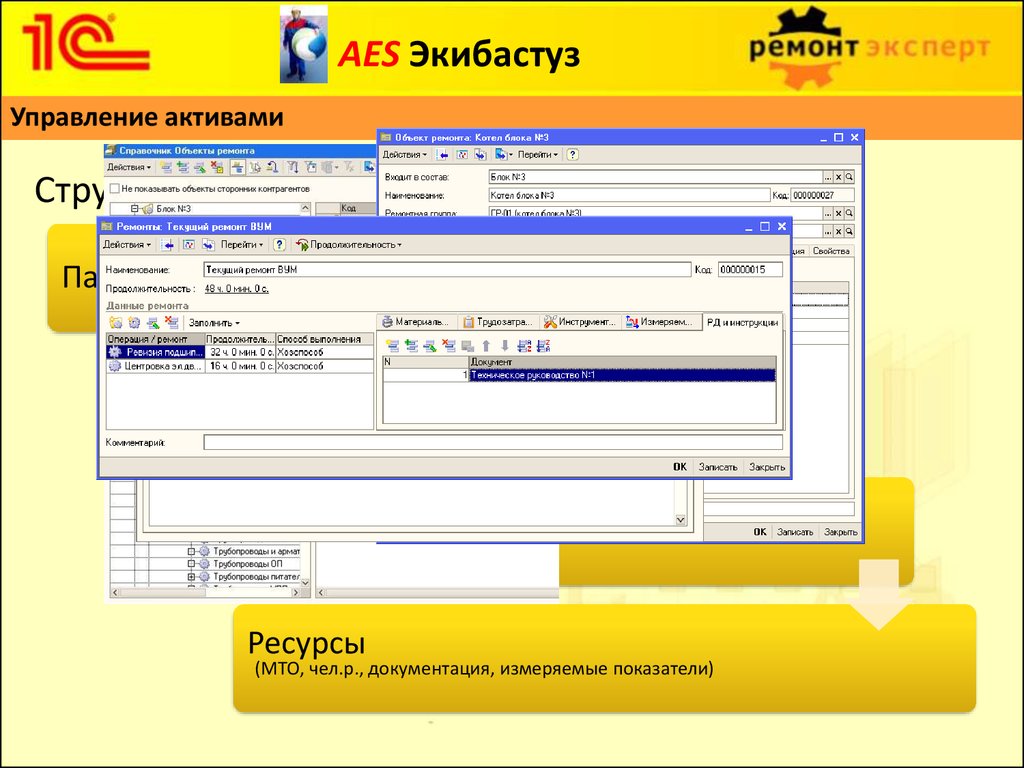Open the Свойства tab in Объект ремонта
Image resolution: width=1024 pixels, height=768 pixels.
tap(831, 251)
